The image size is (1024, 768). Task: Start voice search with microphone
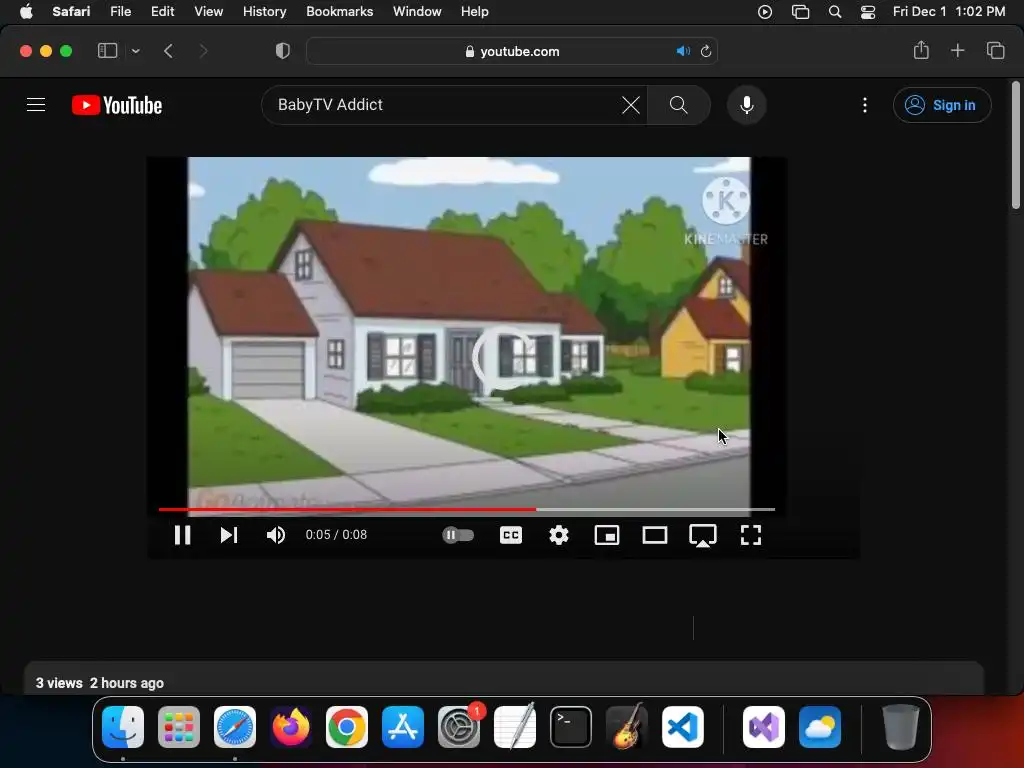[746, 104]
